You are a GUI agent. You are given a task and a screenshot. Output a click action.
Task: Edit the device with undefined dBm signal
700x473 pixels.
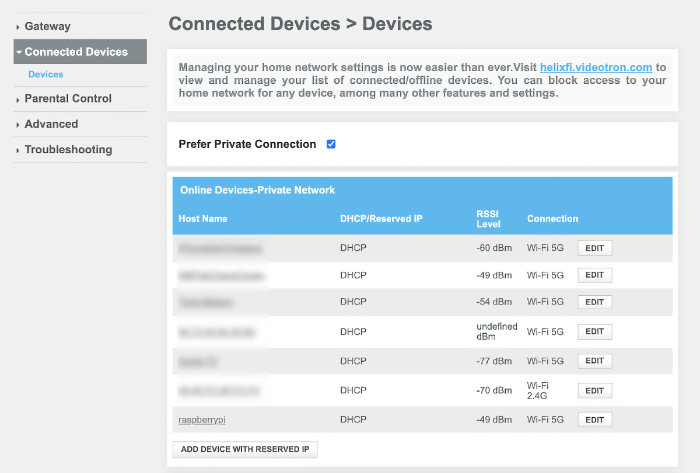(595, 332)
